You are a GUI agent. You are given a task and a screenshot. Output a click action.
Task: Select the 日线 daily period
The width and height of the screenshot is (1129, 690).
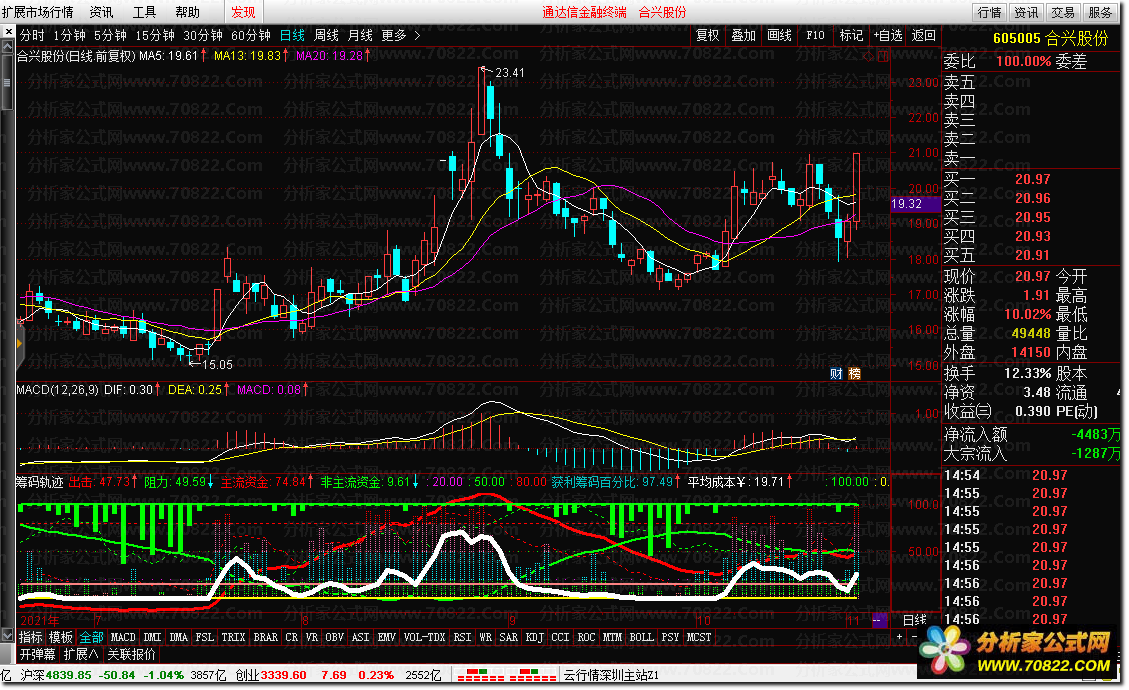click(x=292, y=35)
